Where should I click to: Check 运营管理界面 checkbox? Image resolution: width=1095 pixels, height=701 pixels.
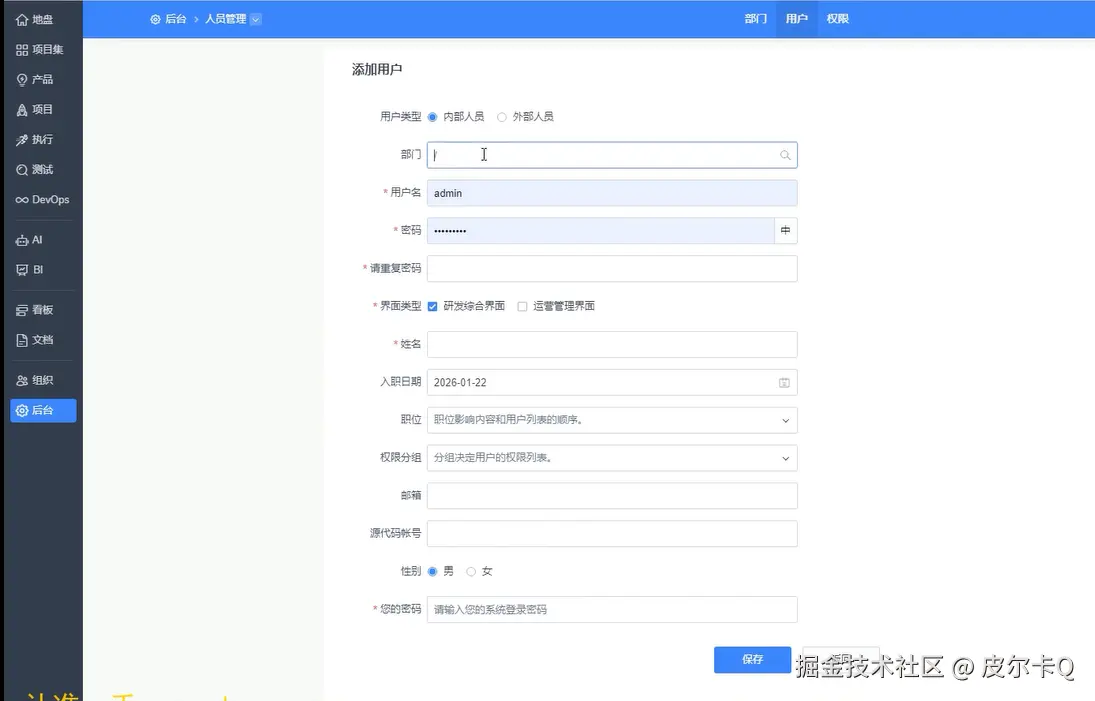tap(522, 307)
